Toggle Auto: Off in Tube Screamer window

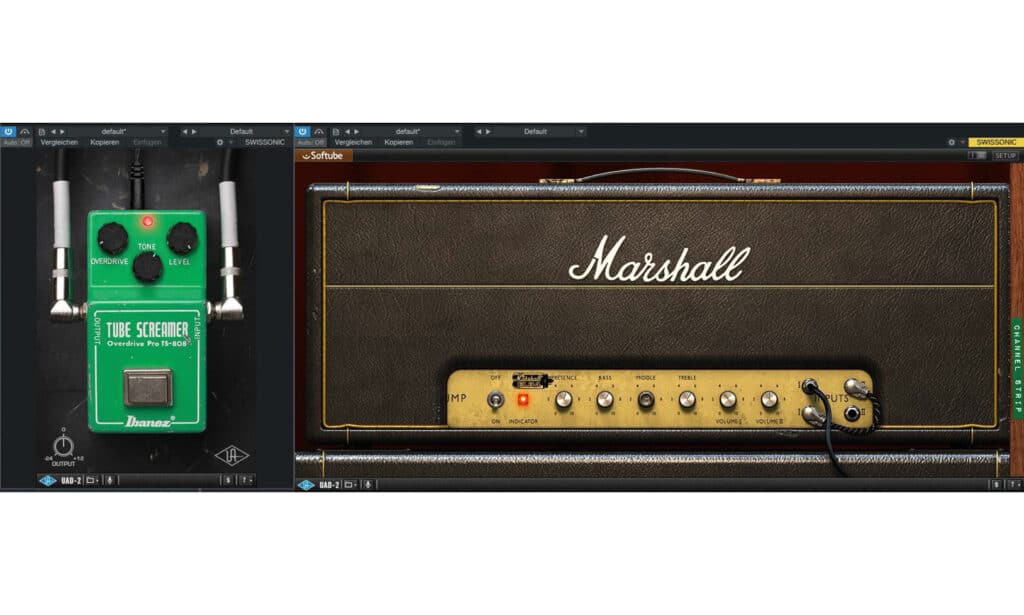(x=16, y=142)
